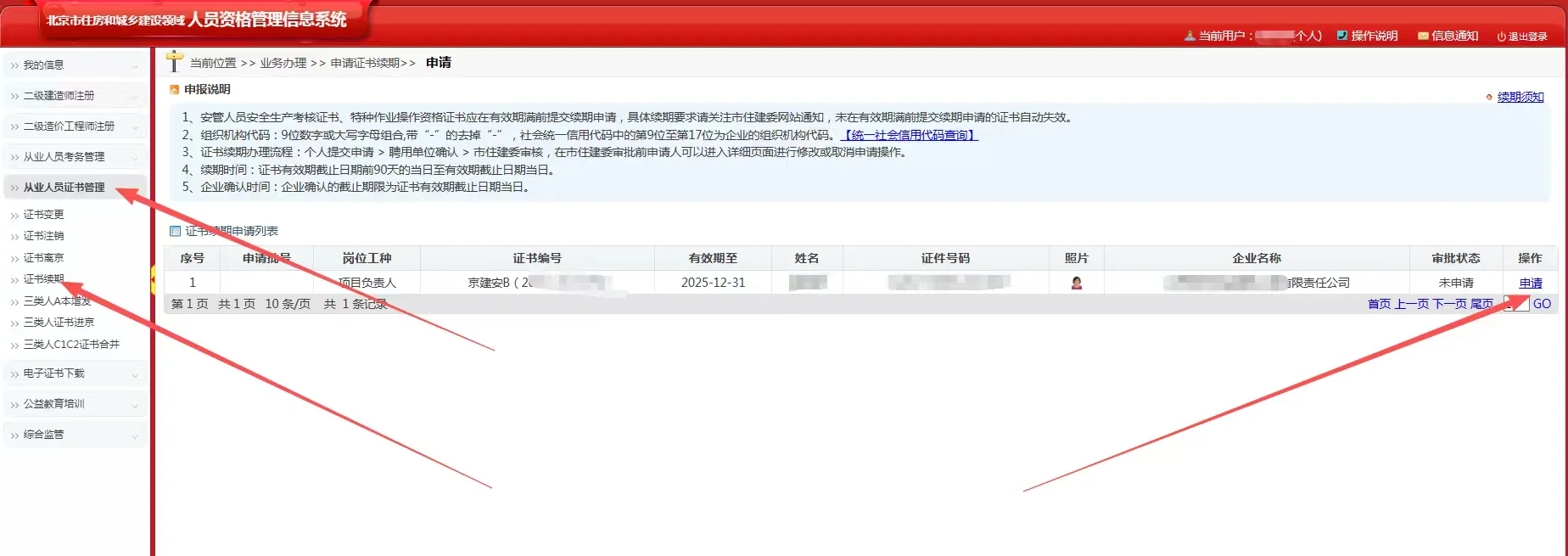Go to 首页 in pagination
The image size is (1568, 556).
(x=1380, y=304)
